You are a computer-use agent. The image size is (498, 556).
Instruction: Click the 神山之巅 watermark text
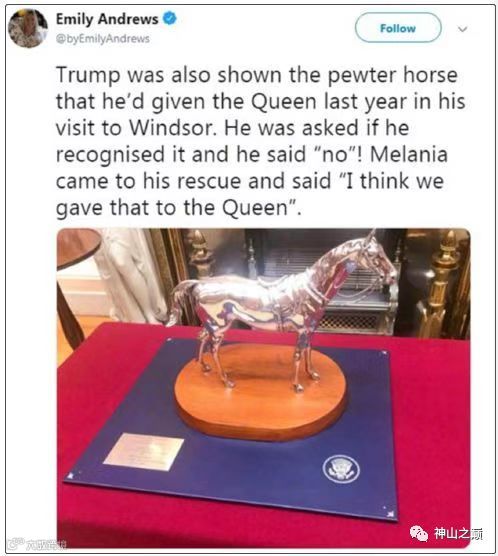458,534
